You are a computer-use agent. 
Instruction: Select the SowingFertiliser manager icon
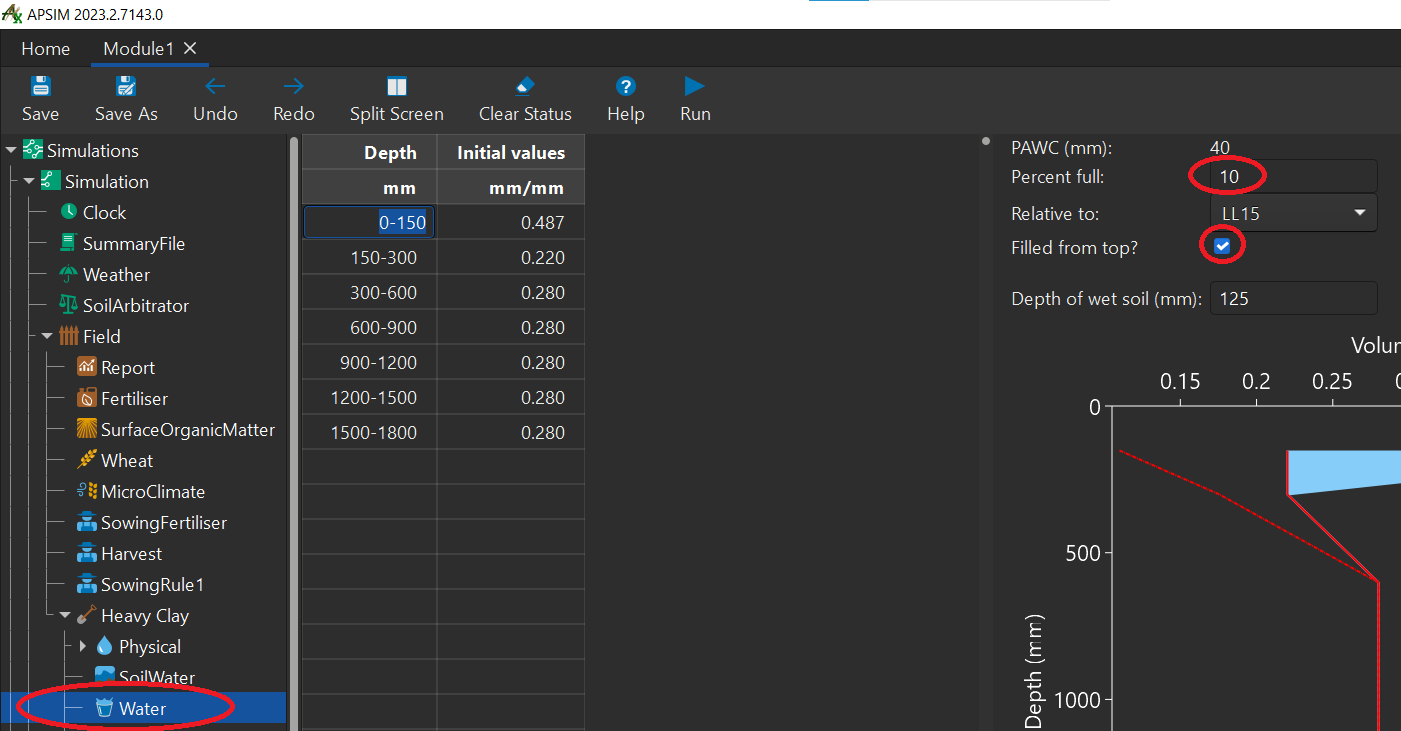click(x=86, y=522)
